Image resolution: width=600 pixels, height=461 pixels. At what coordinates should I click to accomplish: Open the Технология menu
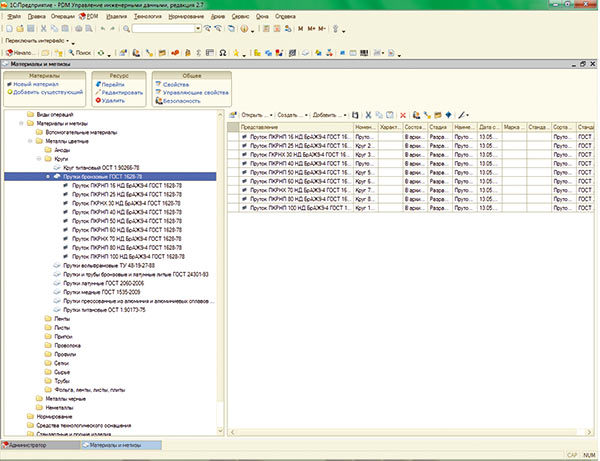click(x=147, y=18)
